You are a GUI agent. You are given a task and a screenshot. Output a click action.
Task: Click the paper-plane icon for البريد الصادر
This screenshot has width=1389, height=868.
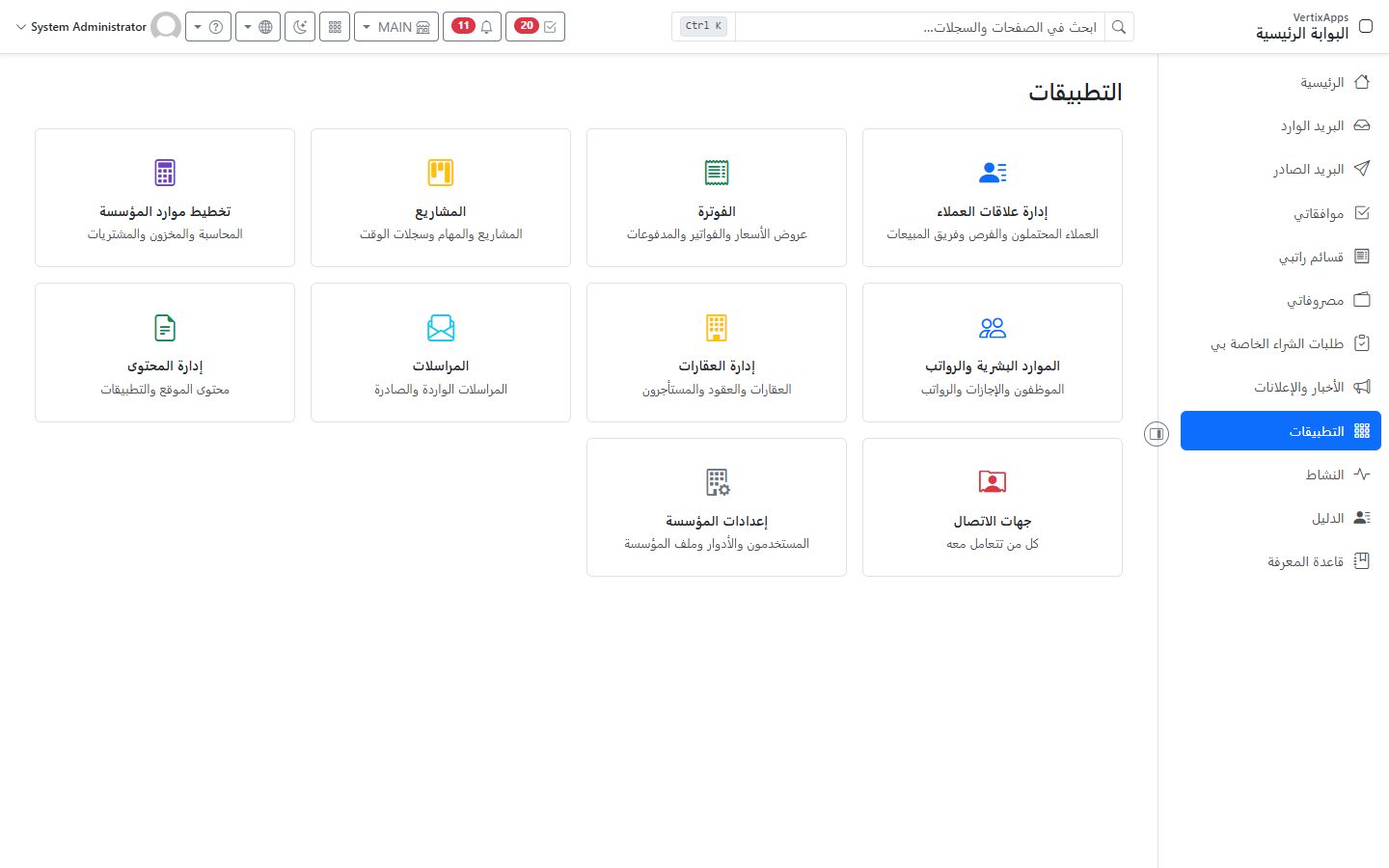click(x=1362, y=169)
